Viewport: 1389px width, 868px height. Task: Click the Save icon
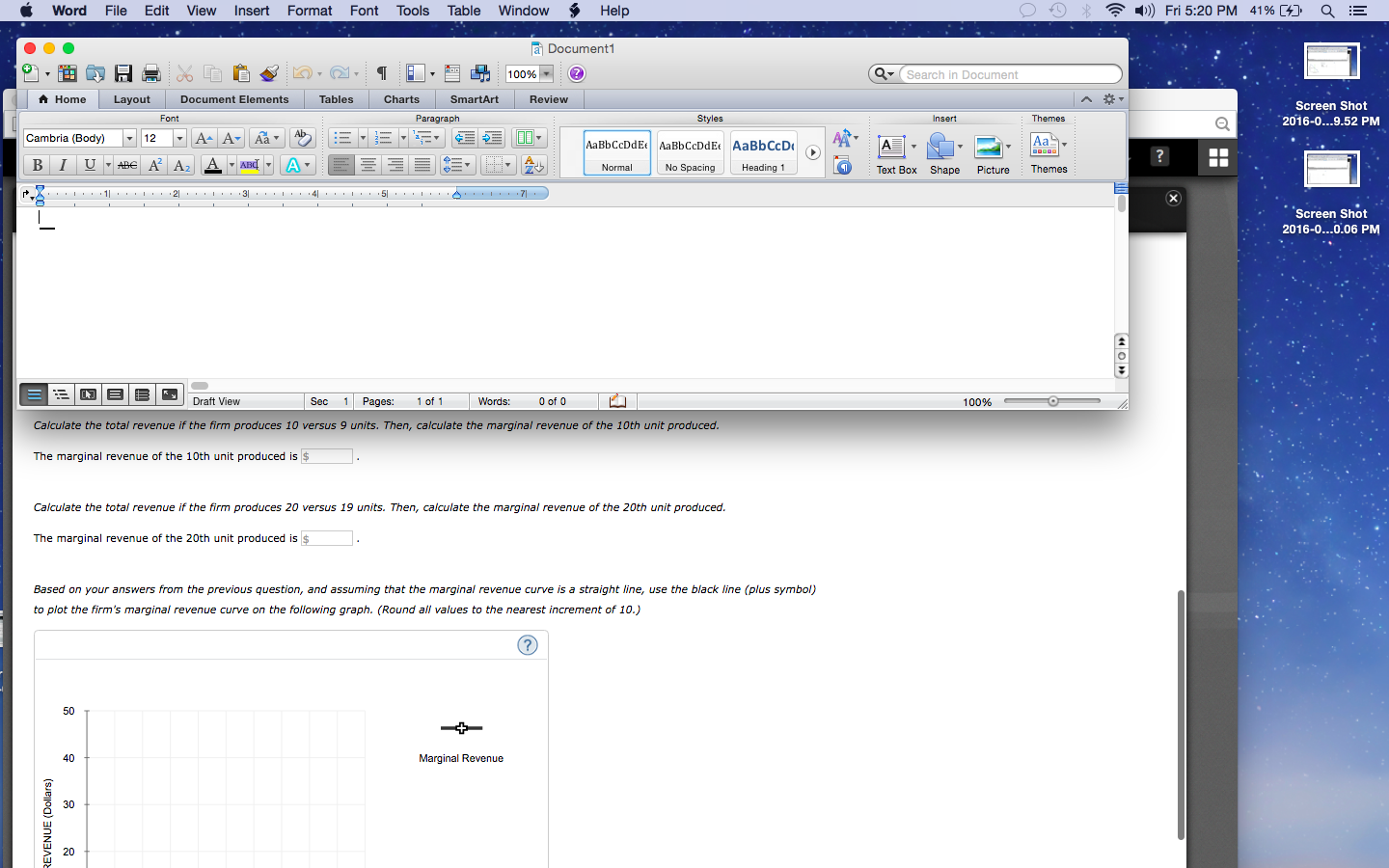(x=123, y=73)
